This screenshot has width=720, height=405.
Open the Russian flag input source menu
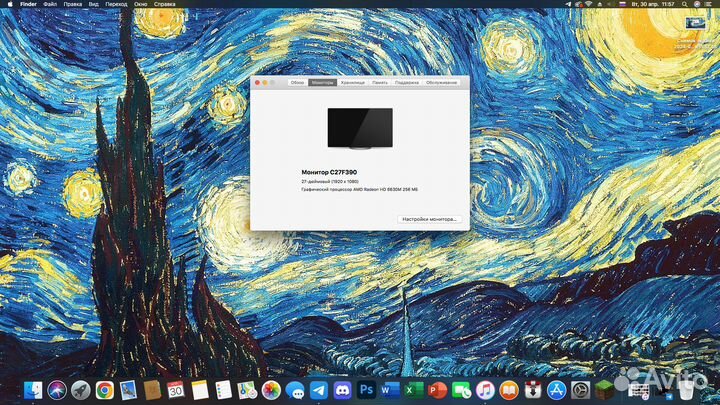[623, 4]
